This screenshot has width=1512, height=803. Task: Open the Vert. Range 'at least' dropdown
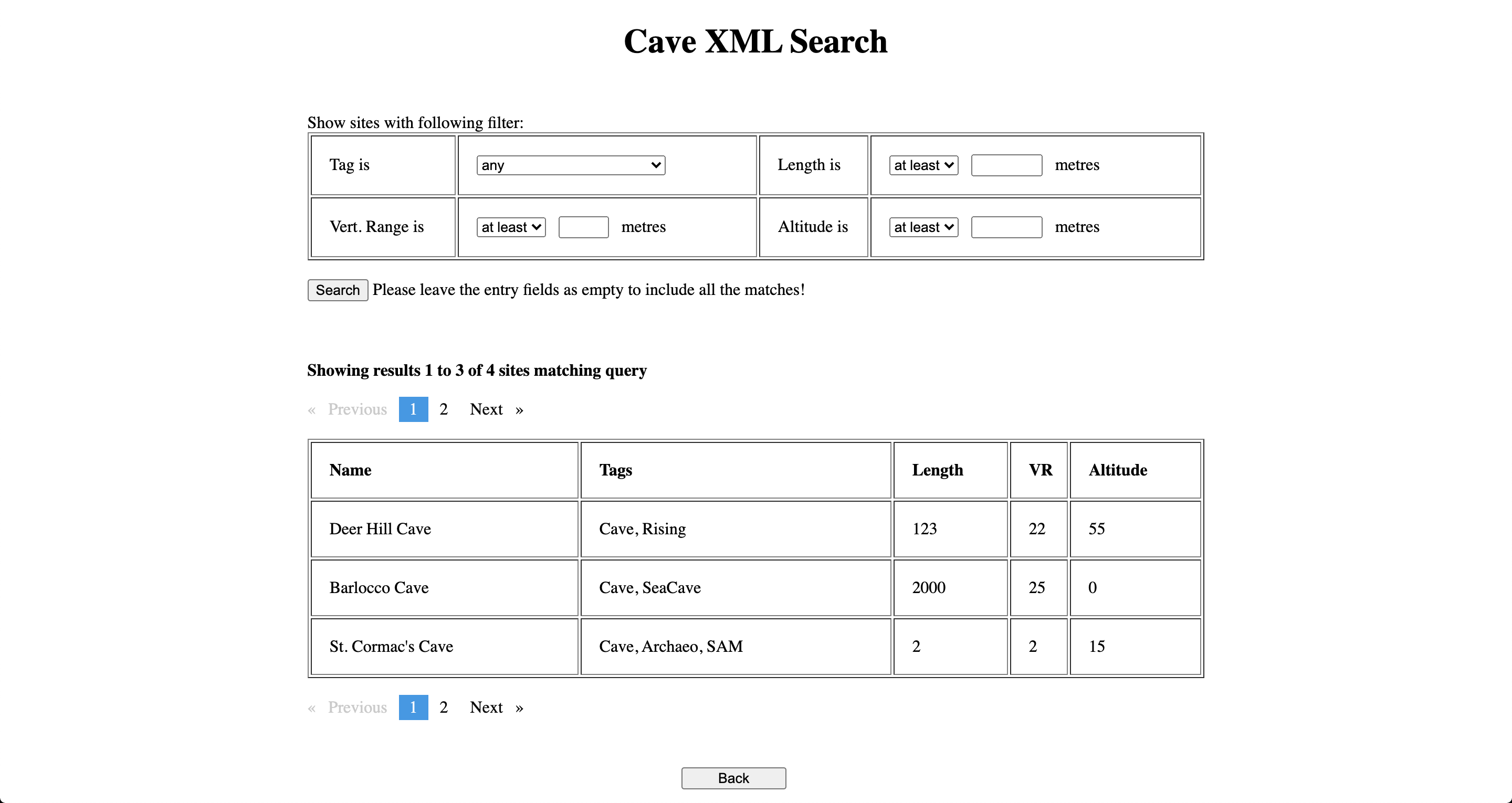[x=511, y=227]
